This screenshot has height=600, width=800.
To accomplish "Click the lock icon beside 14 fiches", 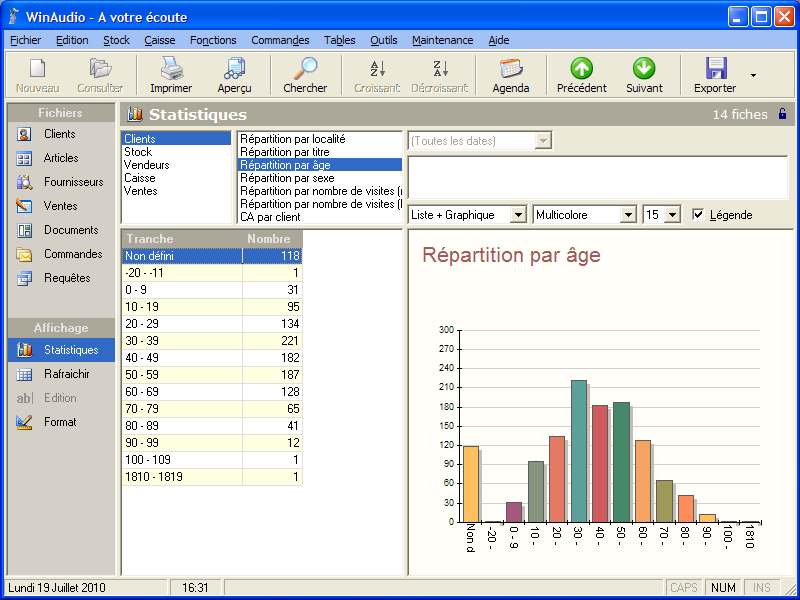I will pos(782,114).
